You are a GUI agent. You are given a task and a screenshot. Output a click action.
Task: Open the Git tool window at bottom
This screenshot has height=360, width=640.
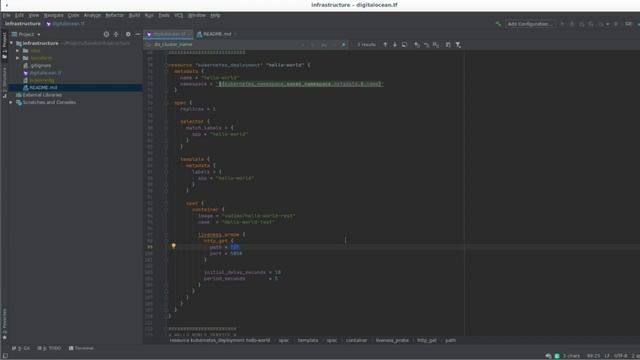click(x=20, y=348)
